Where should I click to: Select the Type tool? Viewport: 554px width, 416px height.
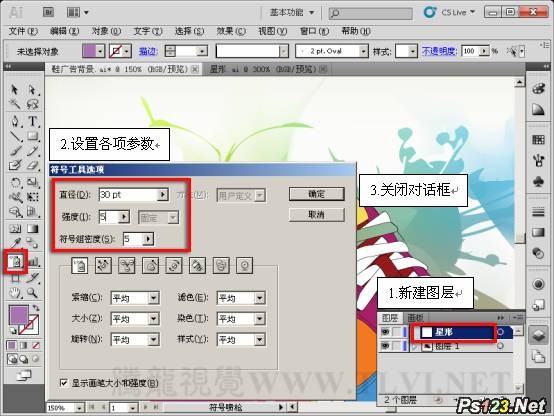pos(33,121)
